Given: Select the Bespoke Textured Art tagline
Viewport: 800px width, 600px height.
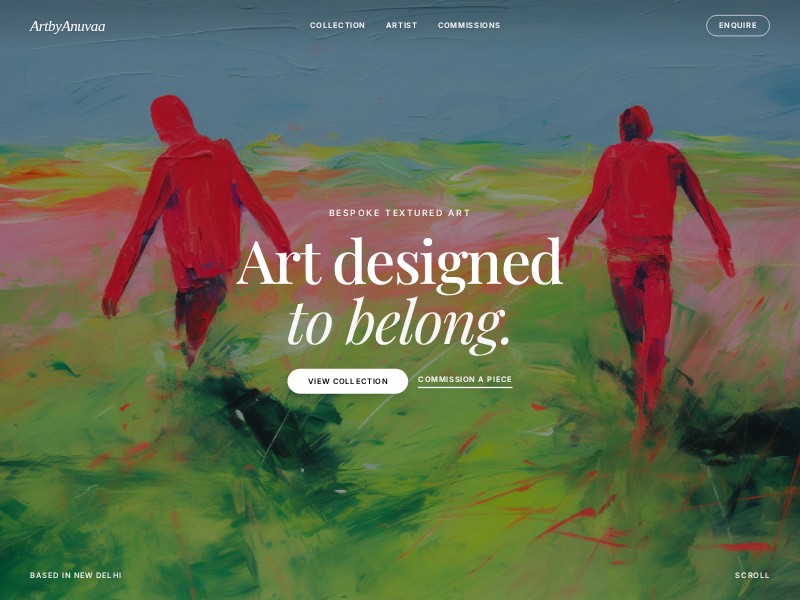Looking at the screenshot, I should pos(399,213).
